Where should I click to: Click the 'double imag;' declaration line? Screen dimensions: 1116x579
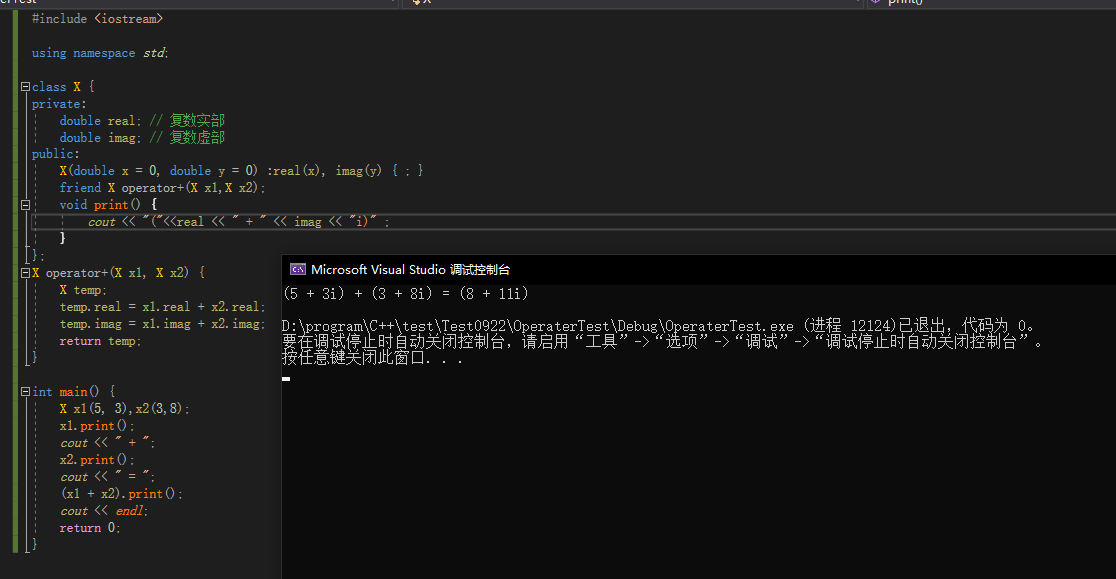click(x=100, y=138)
